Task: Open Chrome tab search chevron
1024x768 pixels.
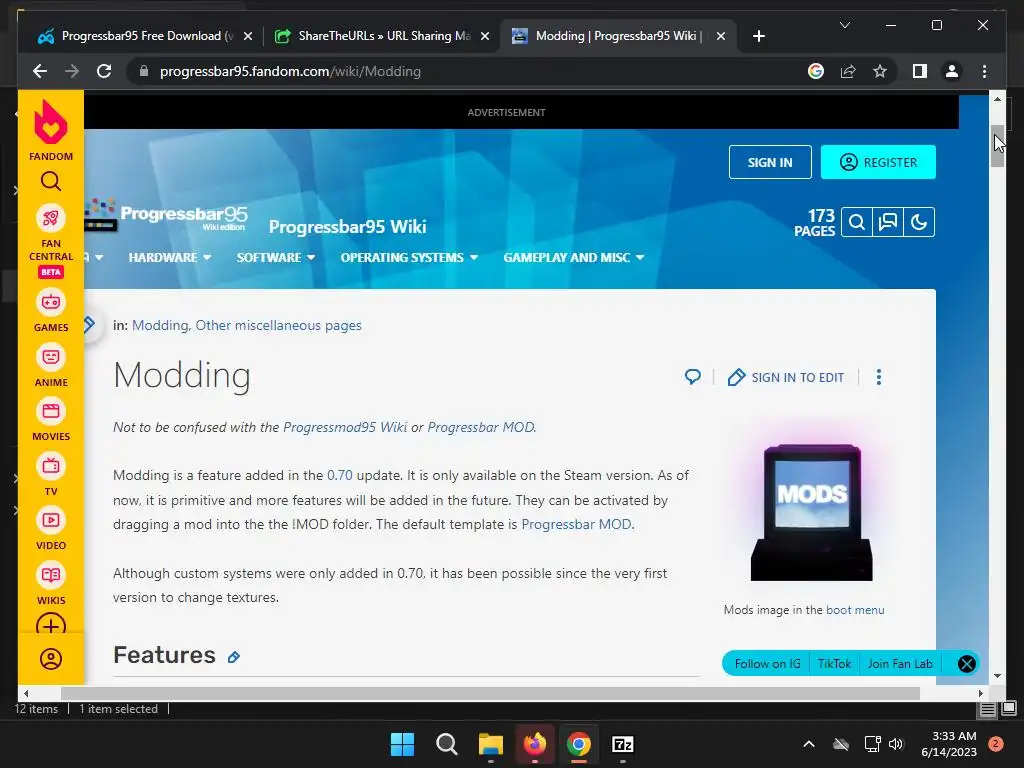Action: pos(844,25)
